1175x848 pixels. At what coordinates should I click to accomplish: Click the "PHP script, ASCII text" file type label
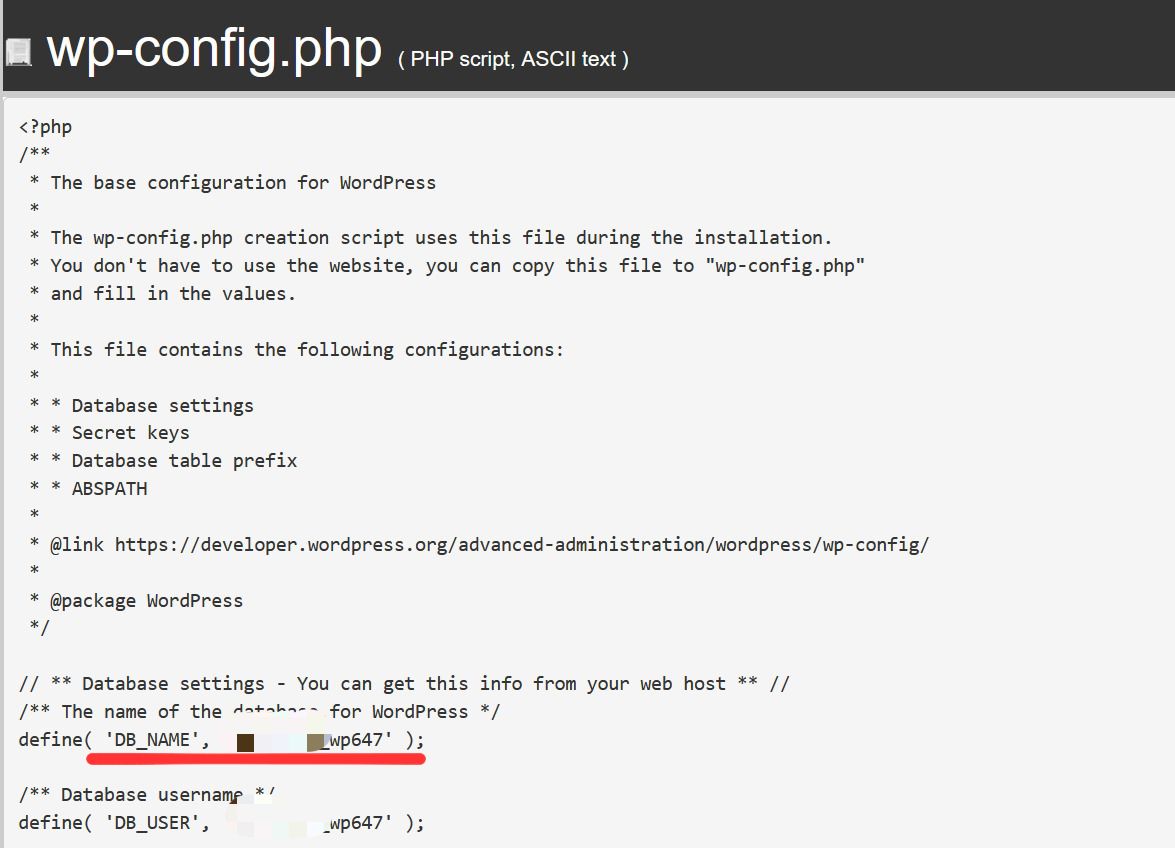pyautogui.click(x=513, y=59)
